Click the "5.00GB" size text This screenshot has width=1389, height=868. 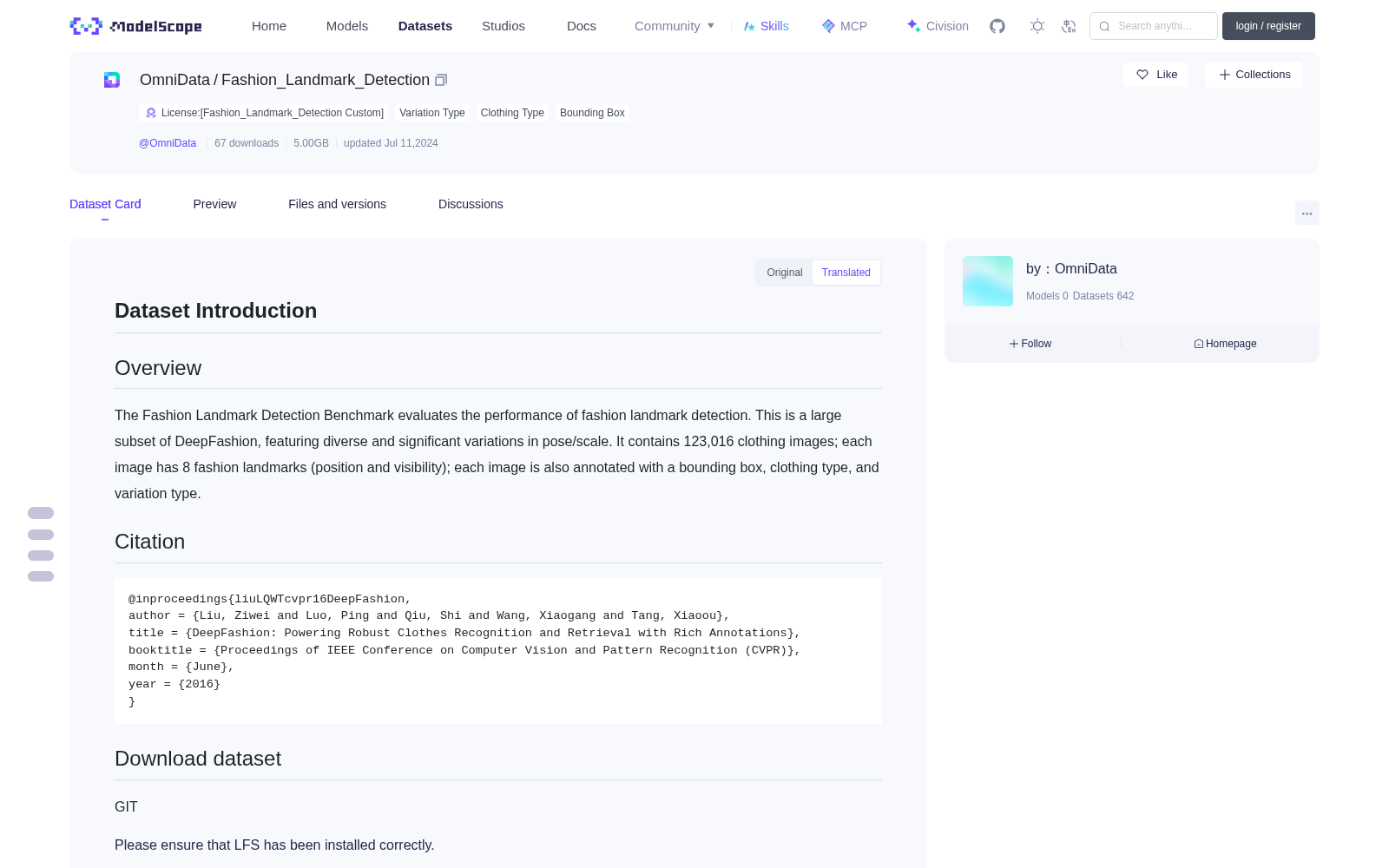pyautogui.click(x=311, y=143)
